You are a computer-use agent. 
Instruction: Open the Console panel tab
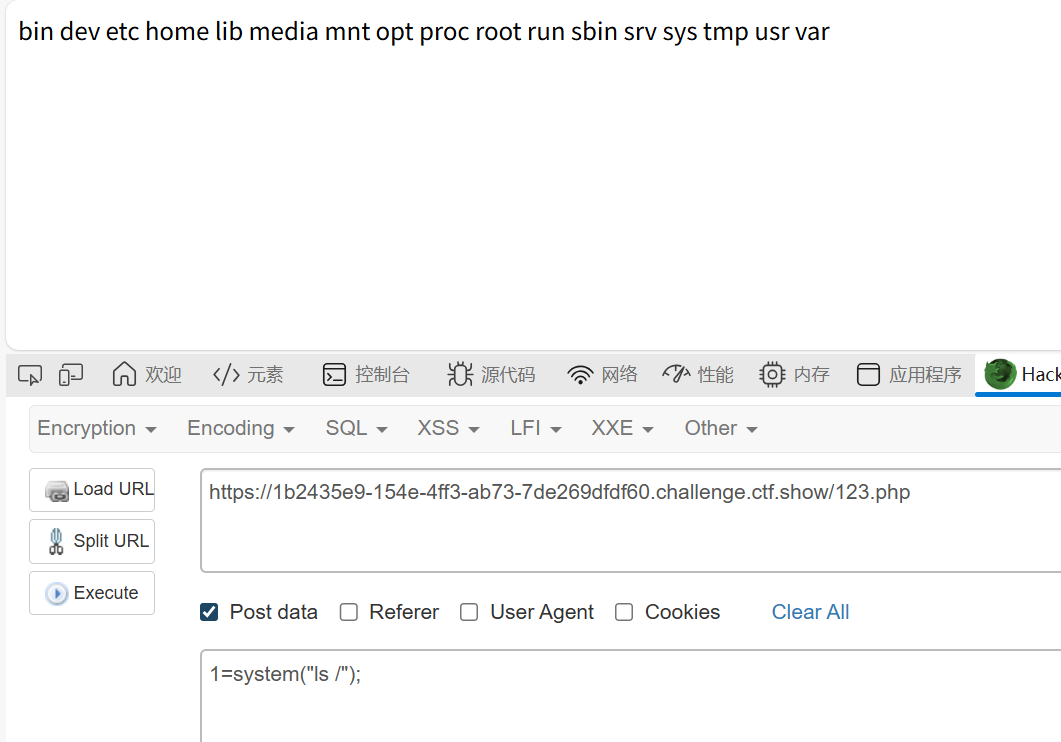pyautogui.click(x=366, y=374)
